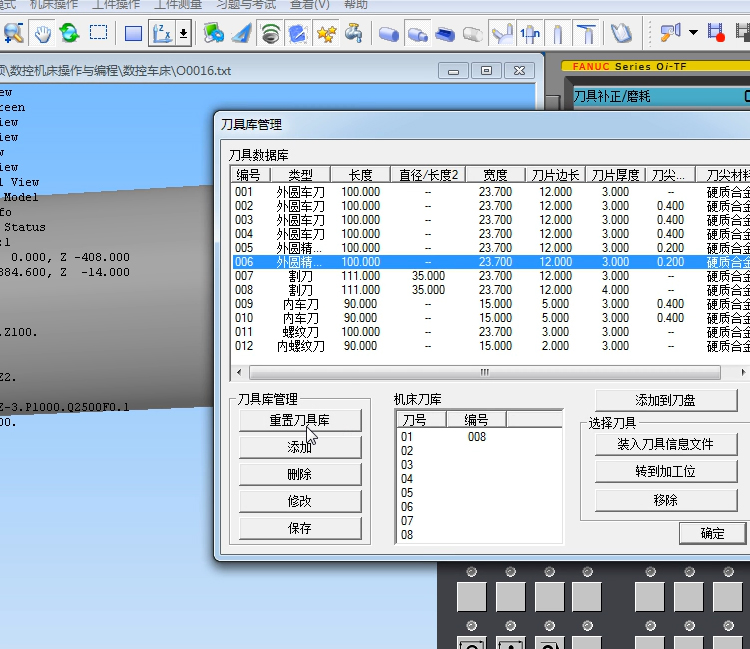Click the single vertical tool icon
This screenshot has width=750, height=649.
pyautogui.click(x=558, y=33)
